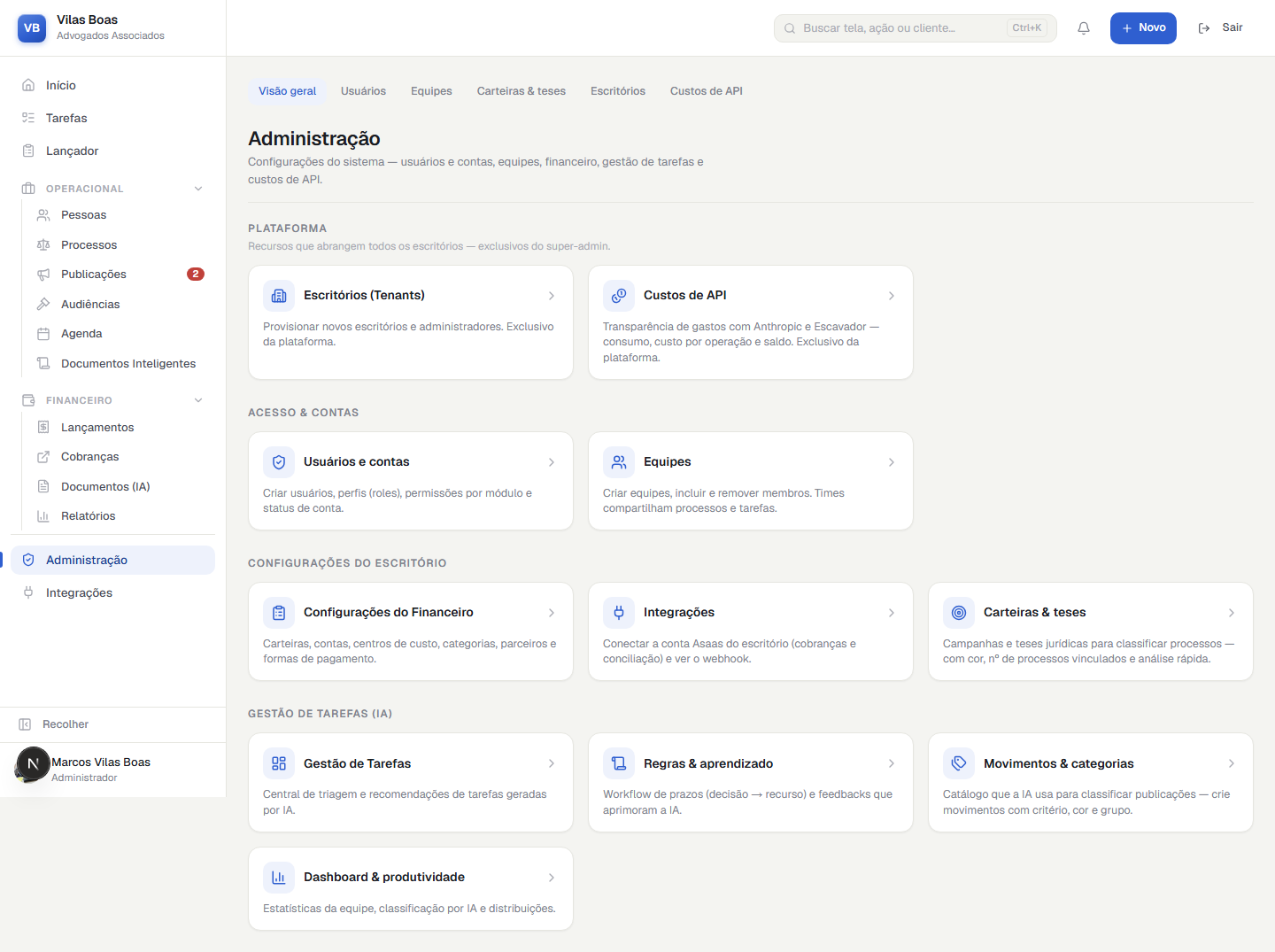
Task: Click the Dashboard & produtividade chart icon
Action: pos(279,878)
